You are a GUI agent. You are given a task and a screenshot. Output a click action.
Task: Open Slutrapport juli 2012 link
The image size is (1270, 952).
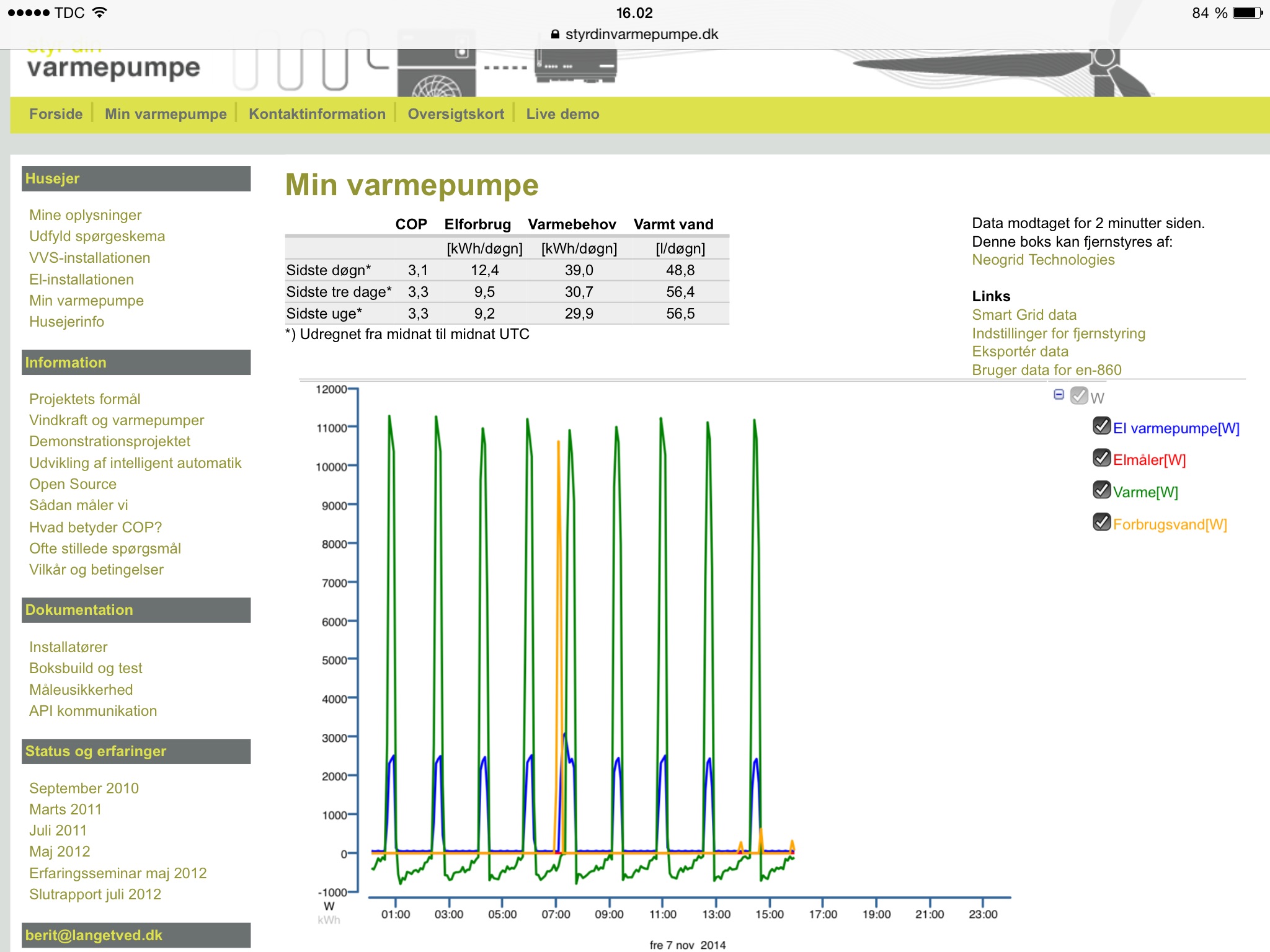pos(95,894)
